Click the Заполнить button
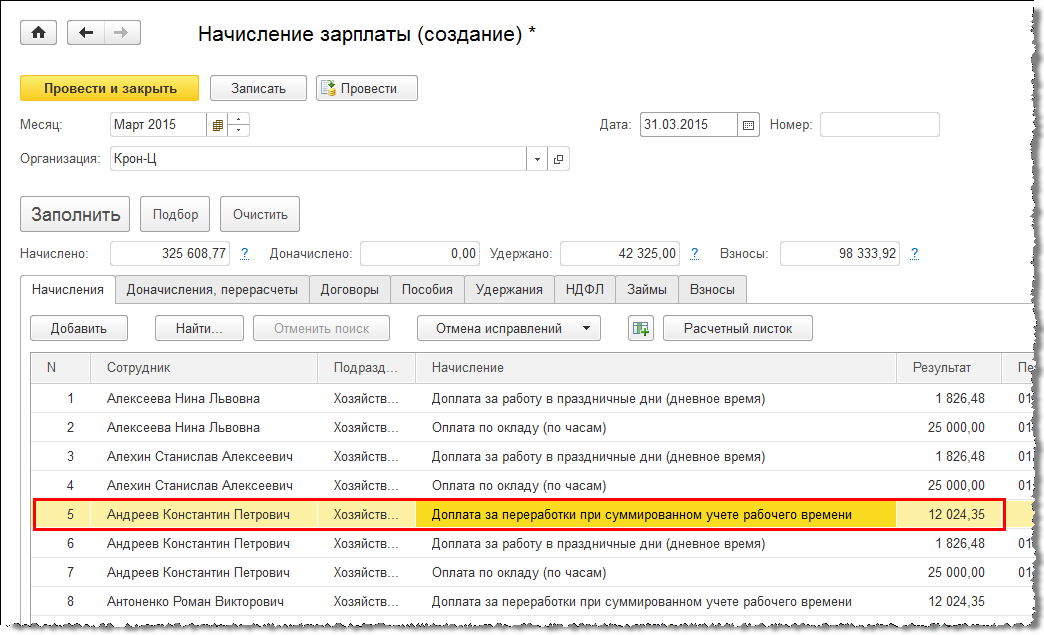Viewport: 1044px width, 635px height. tap(75, 214)
